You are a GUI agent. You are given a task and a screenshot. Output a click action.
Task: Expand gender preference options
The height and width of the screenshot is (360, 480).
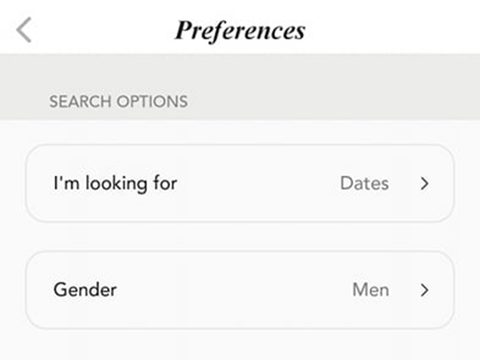pyautogui.click(x=424, y=290)
